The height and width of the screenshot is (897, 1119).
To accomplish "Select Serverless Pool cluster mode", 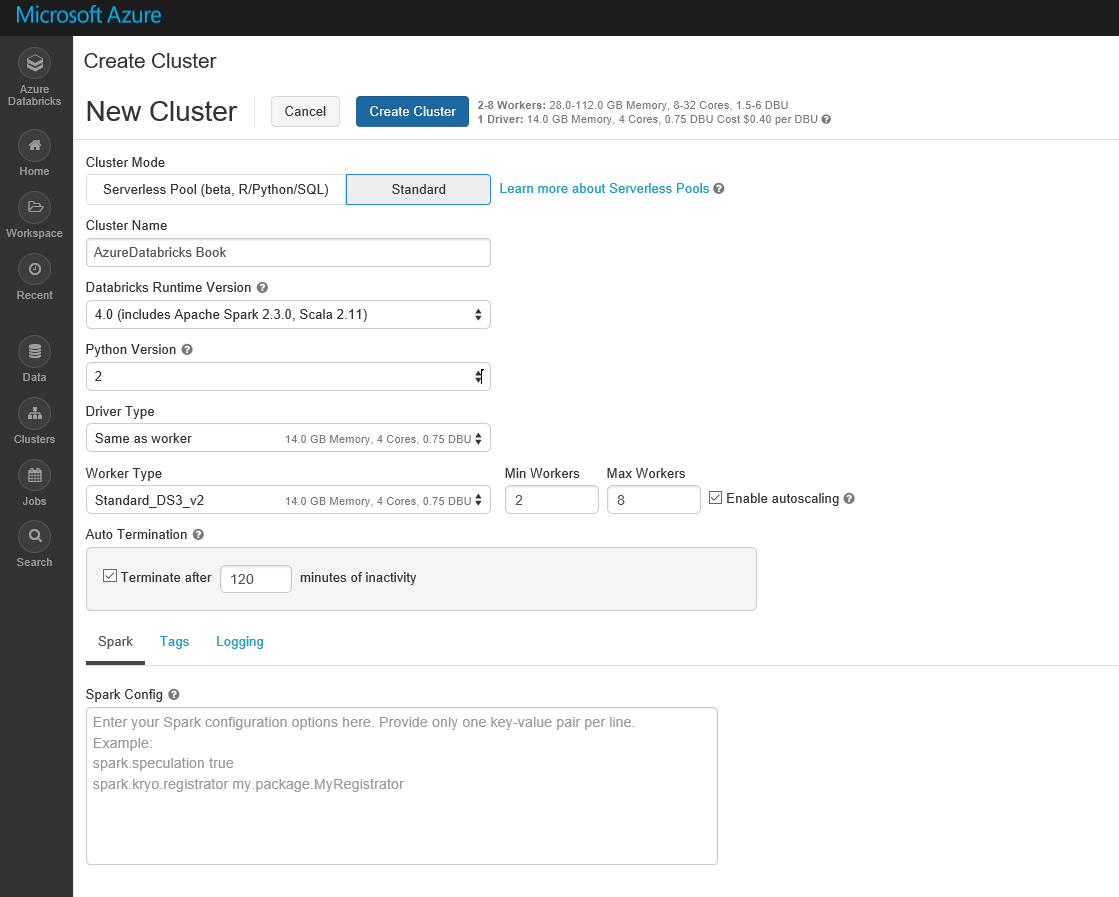I will point(216,189).
